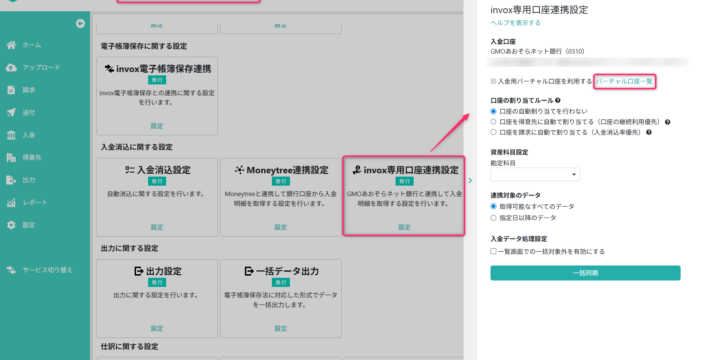Click ヘルプを表示する link

click(515, 23)
